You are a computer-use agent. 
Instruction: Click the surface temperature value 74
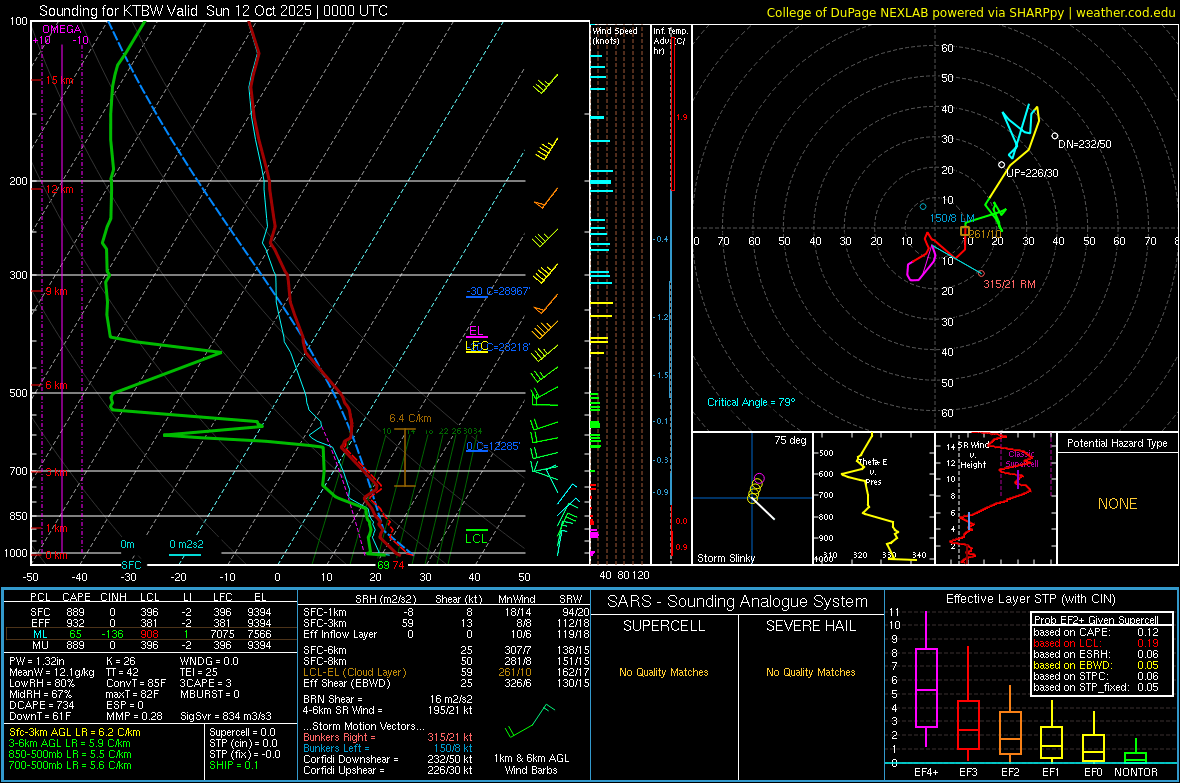point(398,565)
